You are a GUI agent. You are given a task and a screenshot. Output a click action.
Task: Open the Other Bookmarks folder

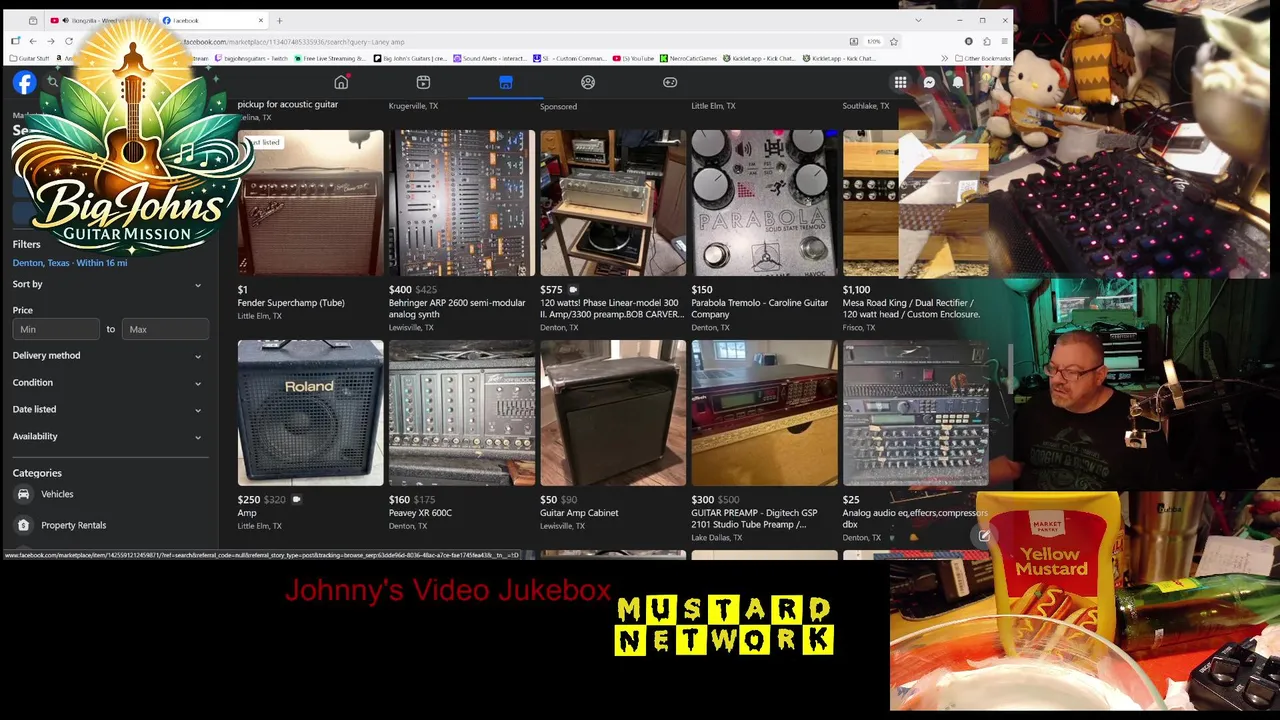click(x=983, y=58)
